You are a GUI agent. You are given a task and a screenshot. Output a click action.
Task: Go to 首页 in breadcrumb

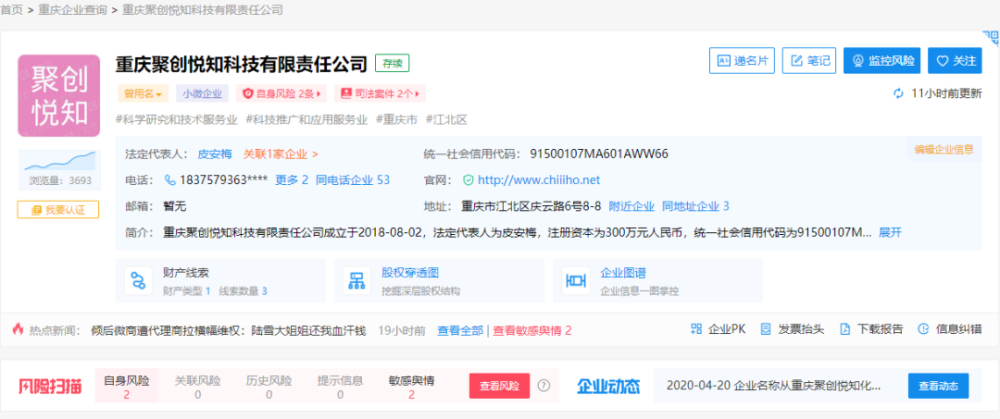[x=11, y=10]
